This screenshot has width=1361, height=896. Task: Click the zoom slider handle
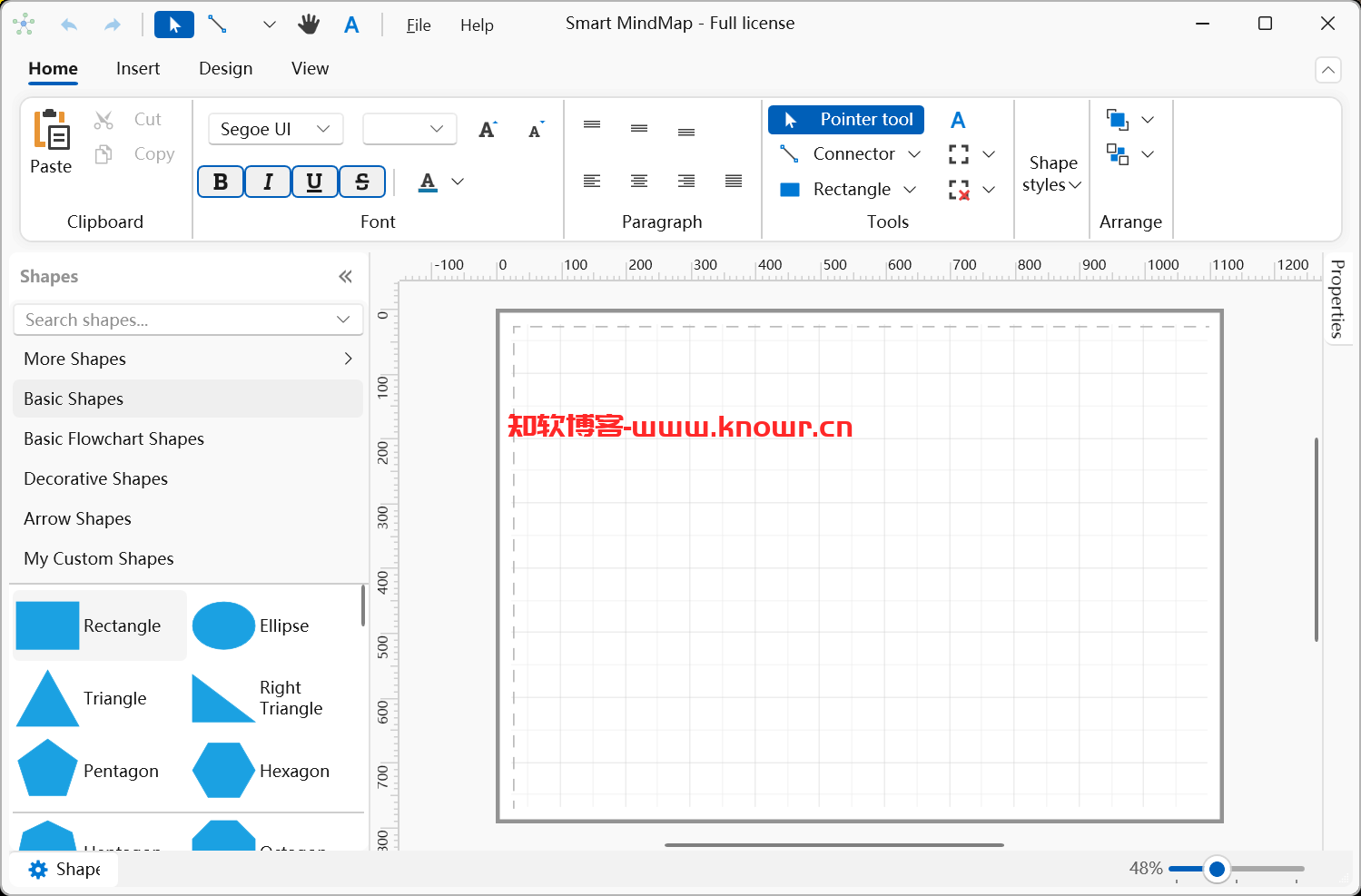pos(1217,870)
